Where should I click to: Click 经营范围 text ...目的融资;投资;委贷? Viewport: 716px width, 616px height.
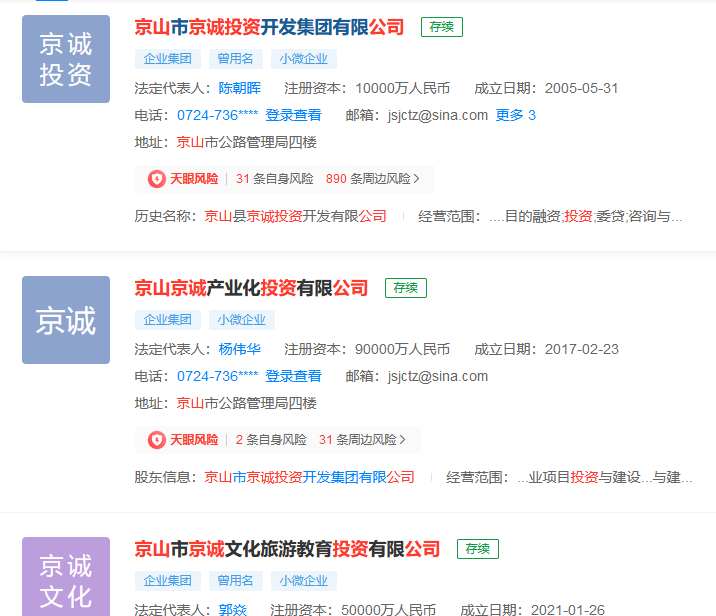click(586, 216)
